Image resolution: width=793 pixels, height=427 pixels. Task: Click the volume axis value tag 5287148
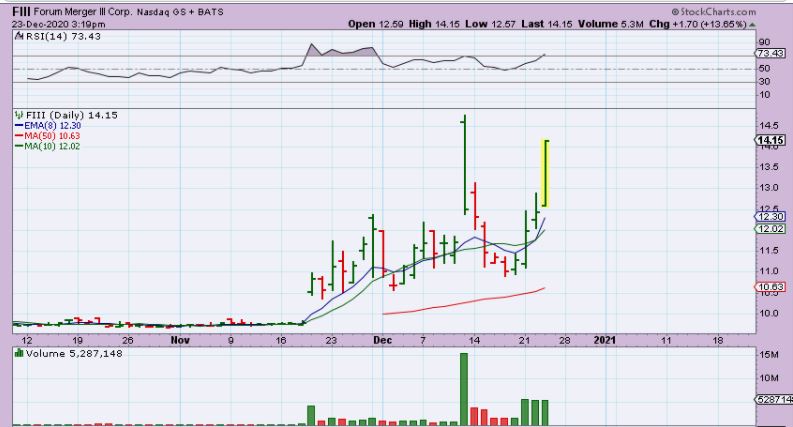point(774,400)
